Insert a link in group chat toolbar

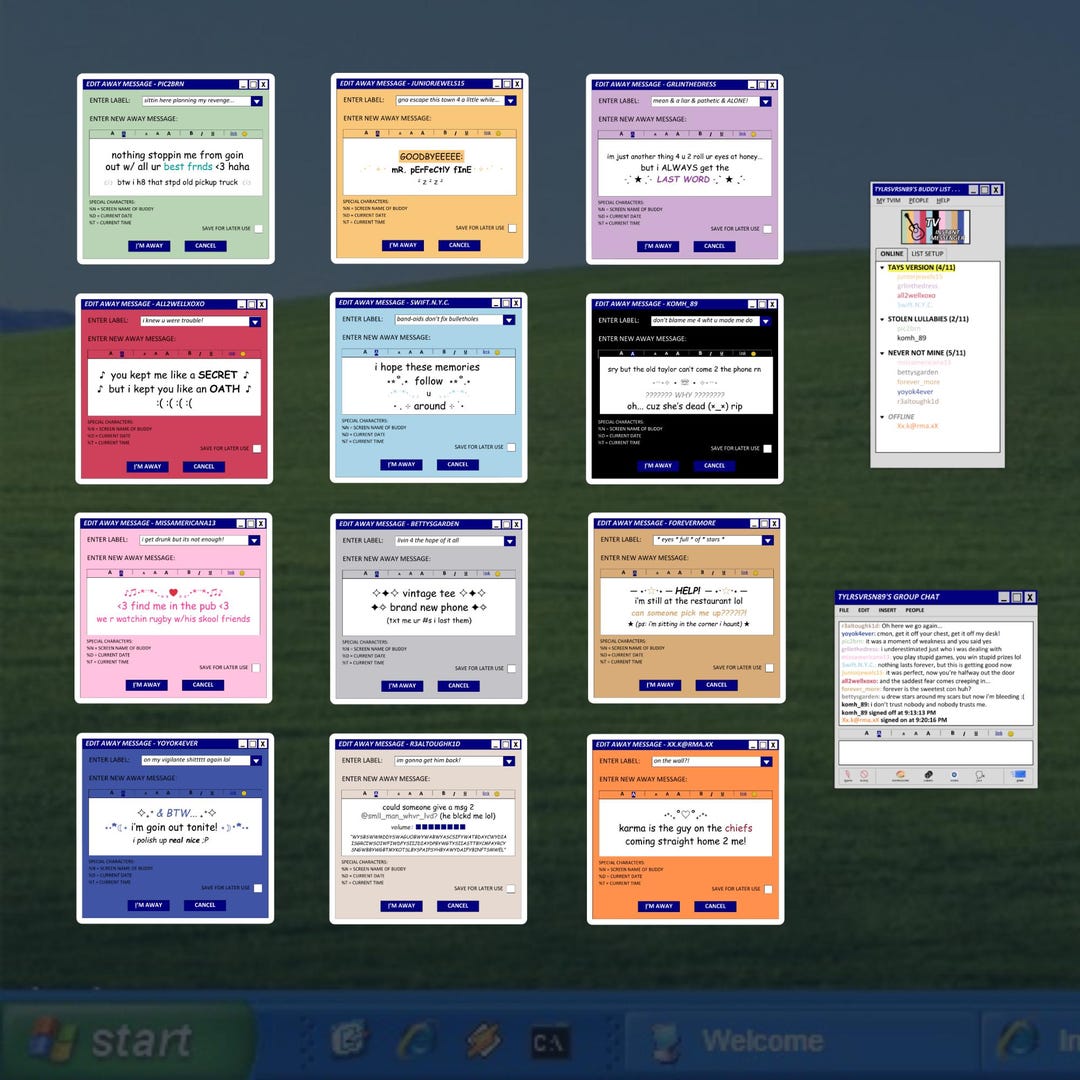click(998, 734)
